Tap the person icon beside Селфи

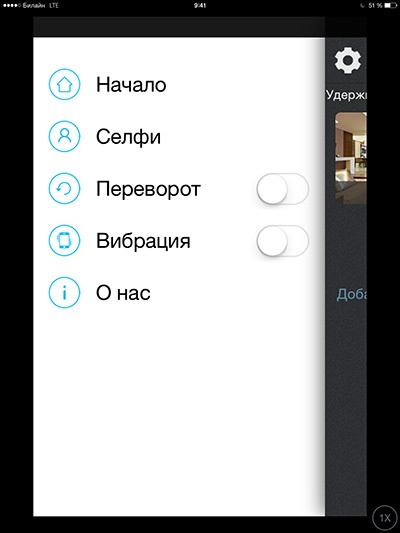(x=64, y=136)
